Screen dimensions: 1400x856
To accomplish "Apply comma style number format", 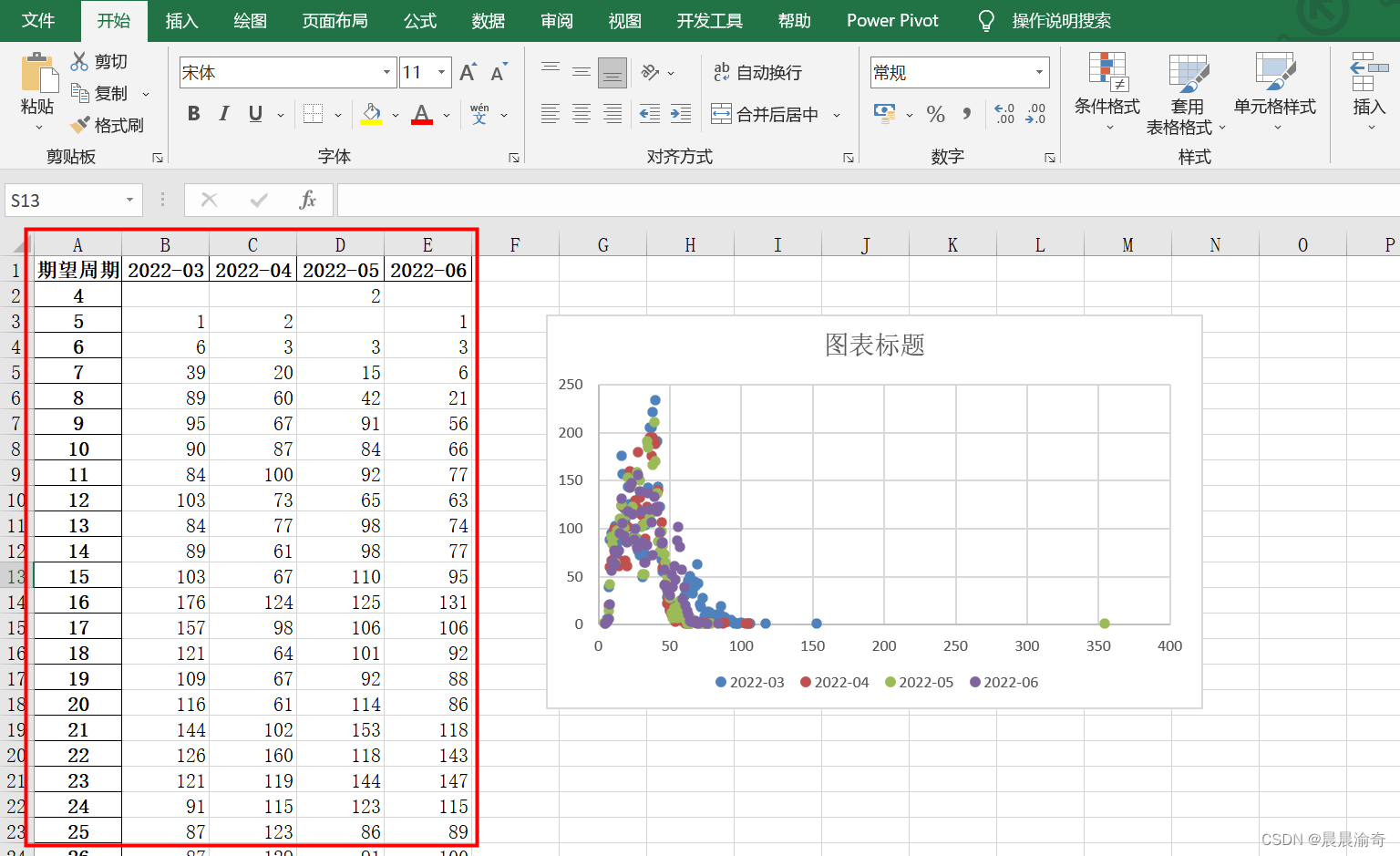I will tap(967, 114).
